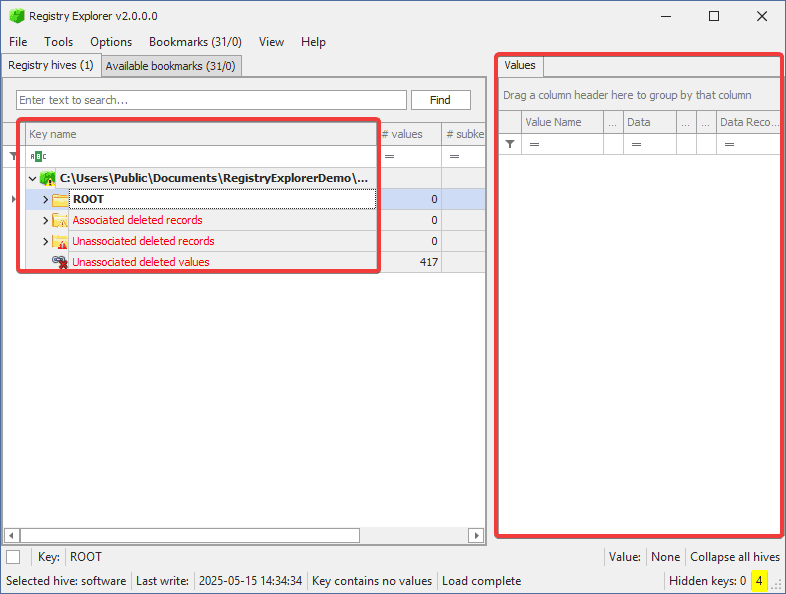The width and height of the screenshot is (786, 594).
Task: Open the View menu
Action: (x=271, y=42)
